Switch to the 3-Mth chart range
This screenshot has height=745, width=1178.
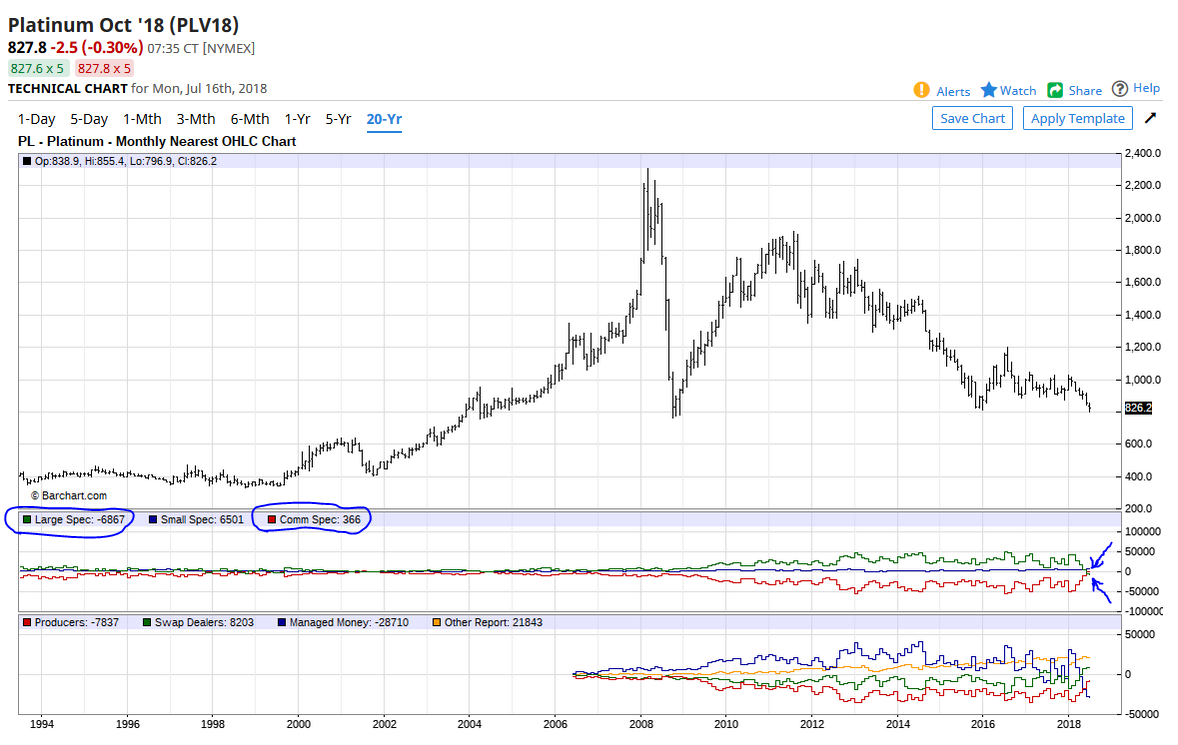click(196, 119)
